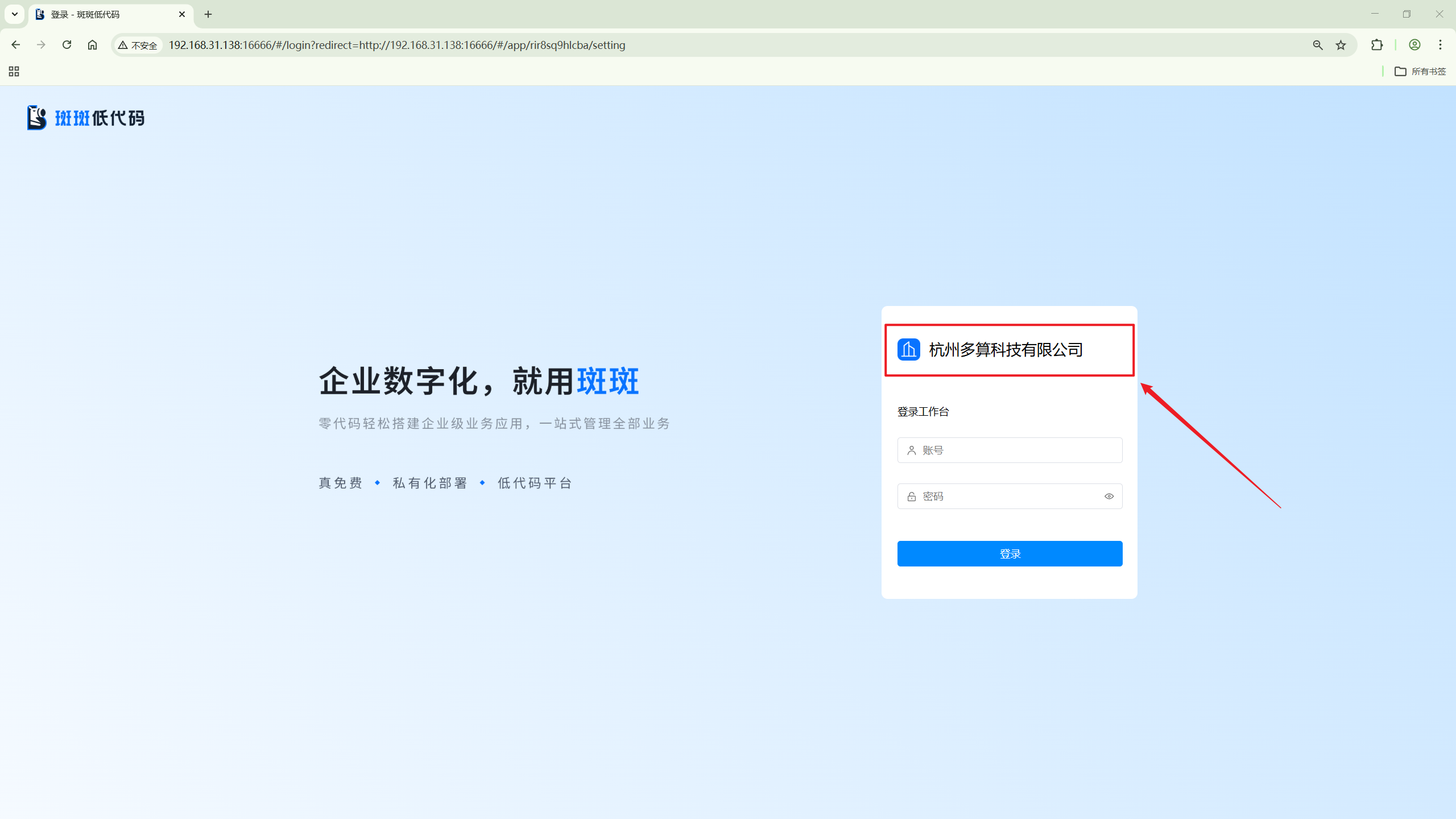
Task: Open a new tab with plus button
Action: pos(208,14)
